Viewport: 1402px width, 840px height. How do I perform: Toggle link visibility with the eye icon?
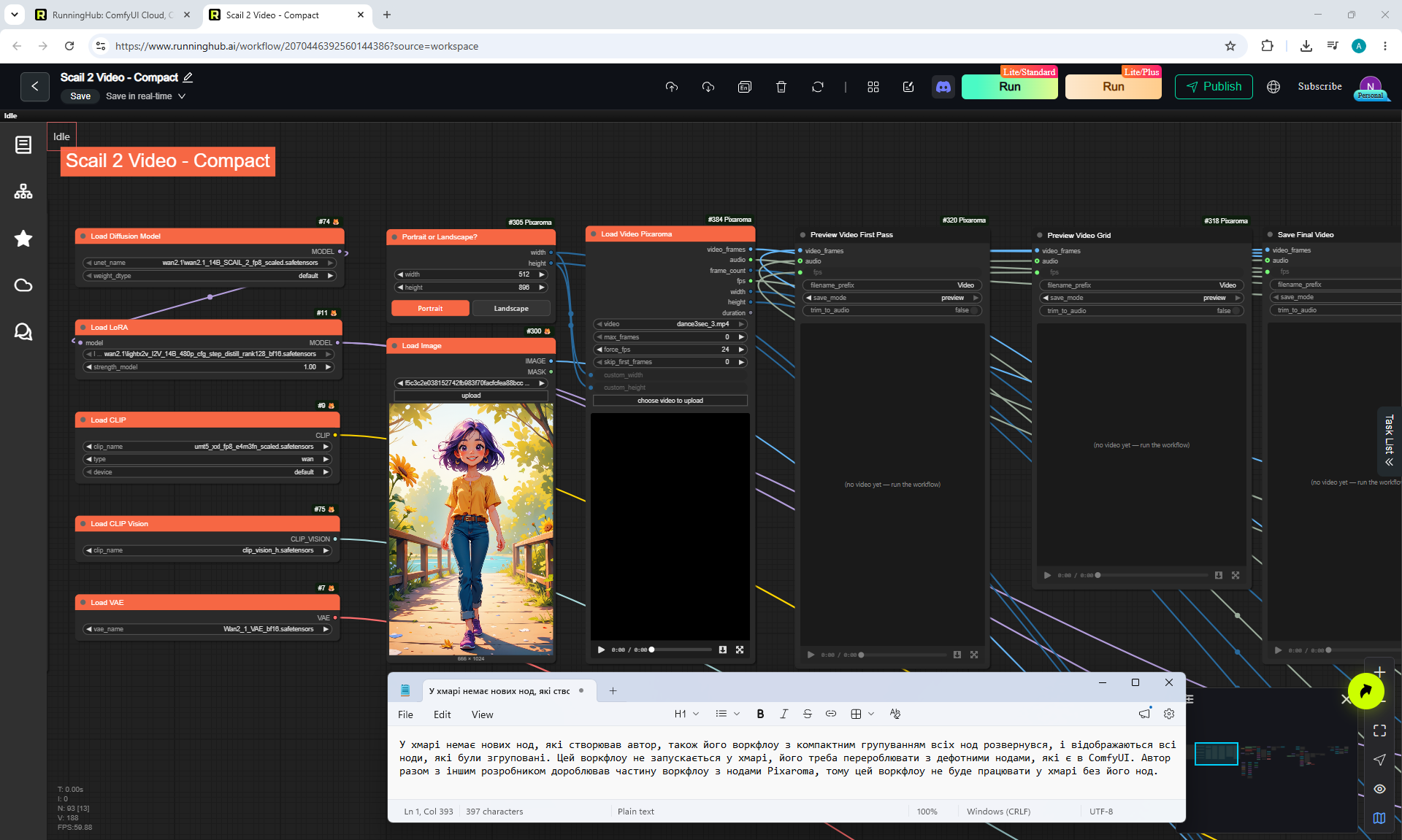[x=1379, y=789]
